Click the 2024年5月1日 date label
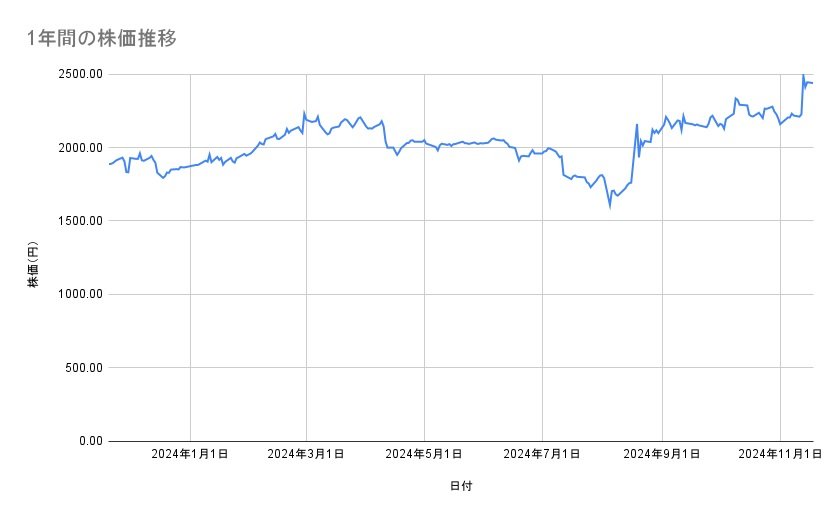 [x=424, y=455]
